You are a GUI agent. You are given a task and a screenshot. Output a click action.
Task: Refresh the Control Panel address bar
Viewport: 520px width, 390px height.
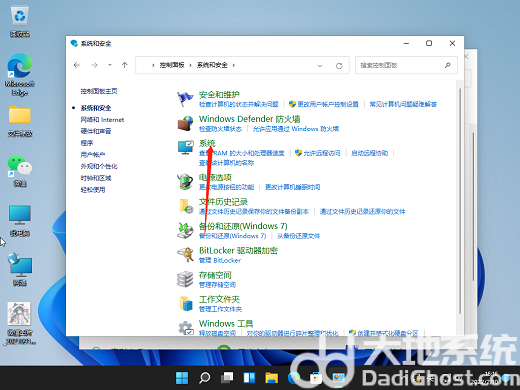pyautogui.click(x=339, y=66)
